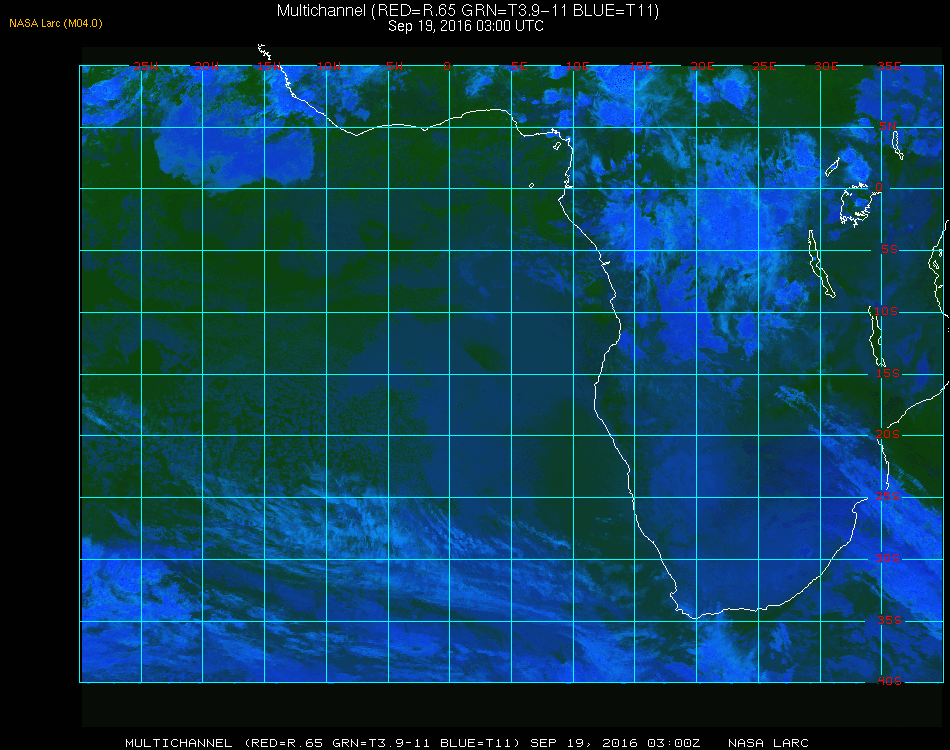Viewport: 950px width, 750px height.
Task: Select the 15W longitude label
Action: (x=268, y=66)
